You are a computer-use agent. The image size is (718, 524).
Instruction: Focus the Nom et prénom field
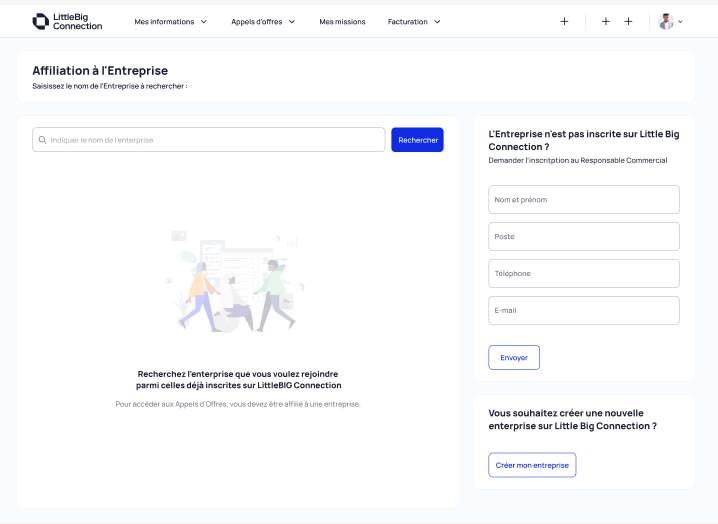click(x=584, y=200)
